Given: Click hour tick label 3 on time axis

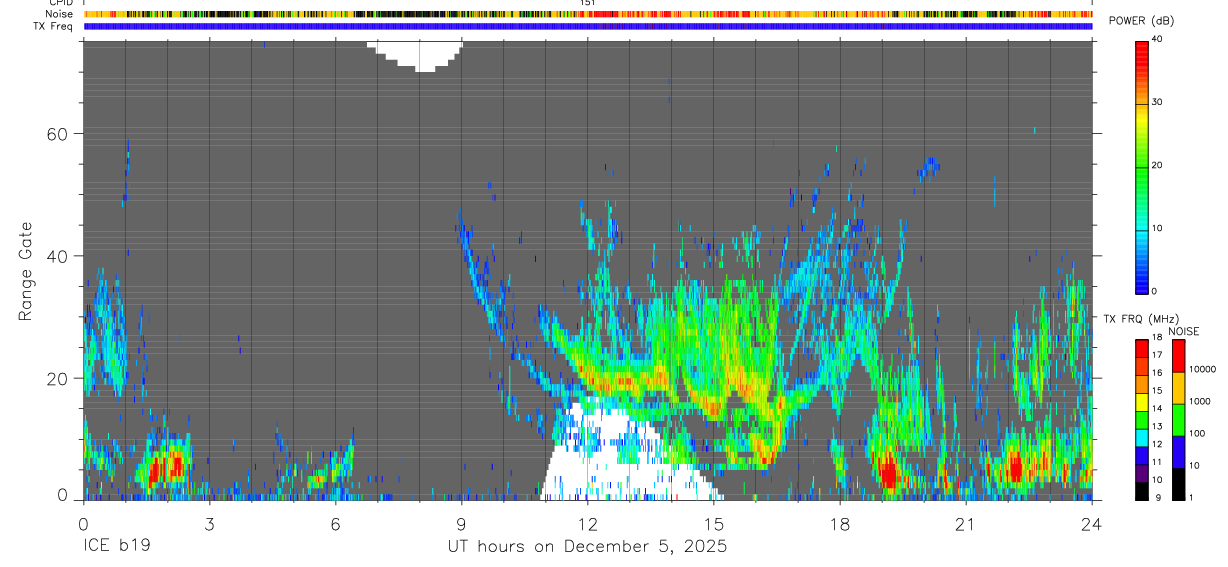Looking at the screenshot, I should (x=209, y=524).
